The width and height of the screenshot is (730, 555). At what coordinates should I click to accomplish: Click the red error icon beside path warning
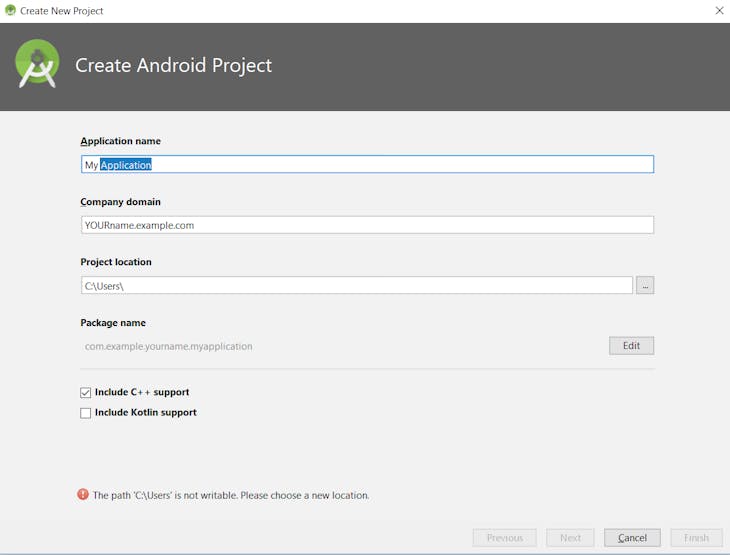(83, 494)
